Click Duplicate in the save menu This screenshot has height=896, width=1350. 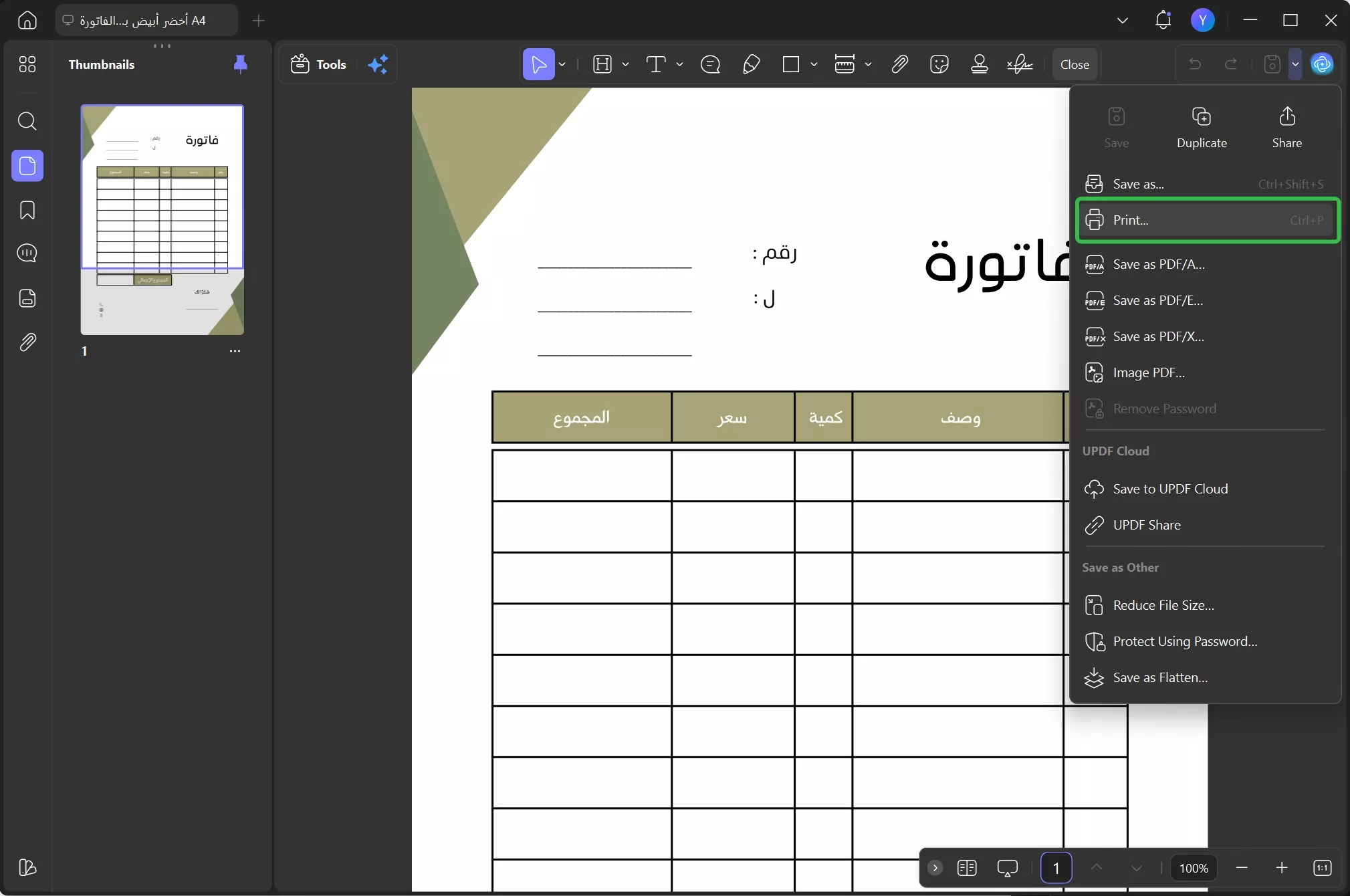(1202, 127)
